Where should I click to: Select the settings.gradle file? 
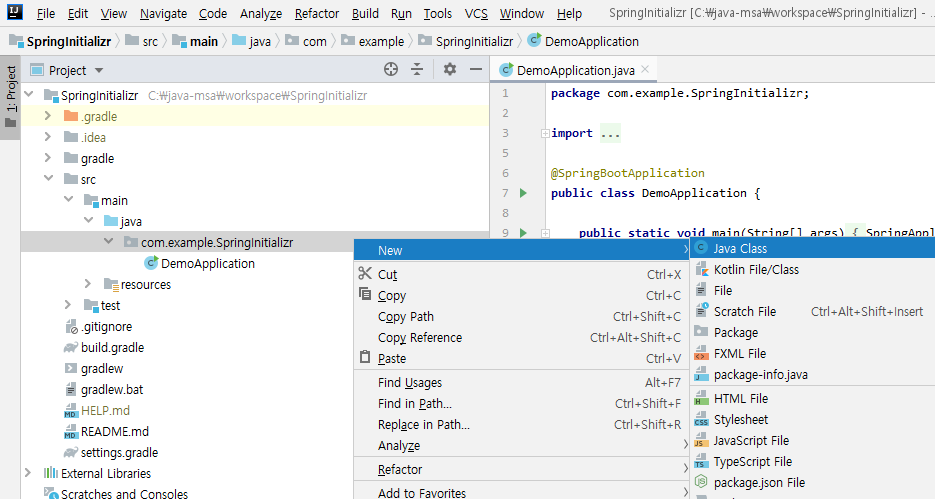click(119, 452)
